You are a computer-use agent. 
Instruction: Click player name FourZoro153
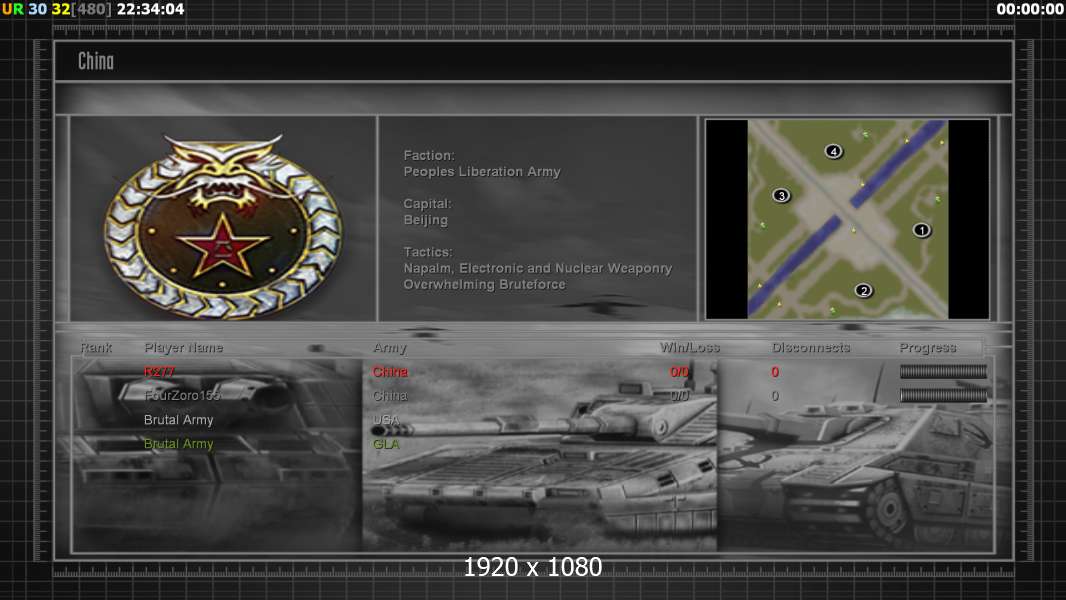tap(182, 395)
